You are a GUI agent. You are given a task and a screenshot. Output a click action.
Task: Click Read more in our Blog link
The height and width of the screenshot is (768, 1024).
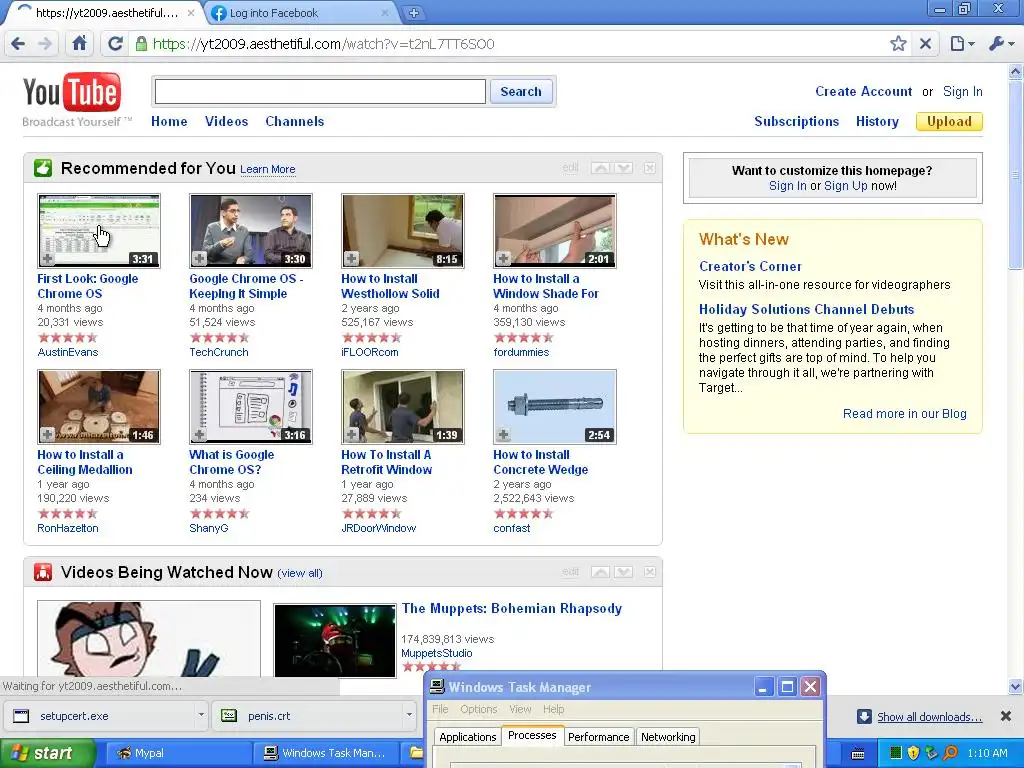tap(904, 414)
